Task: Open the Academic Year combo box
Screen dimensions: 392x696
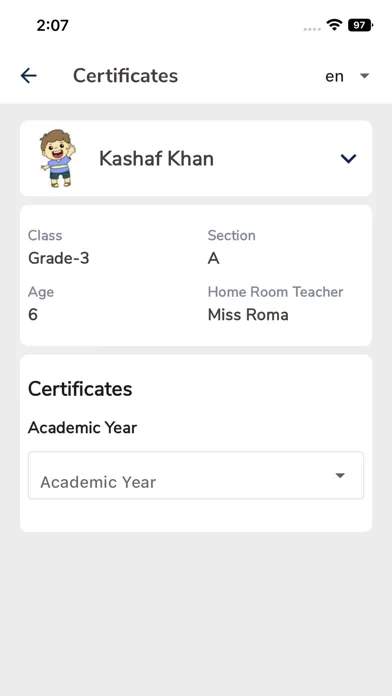Action: pos(196,475)
